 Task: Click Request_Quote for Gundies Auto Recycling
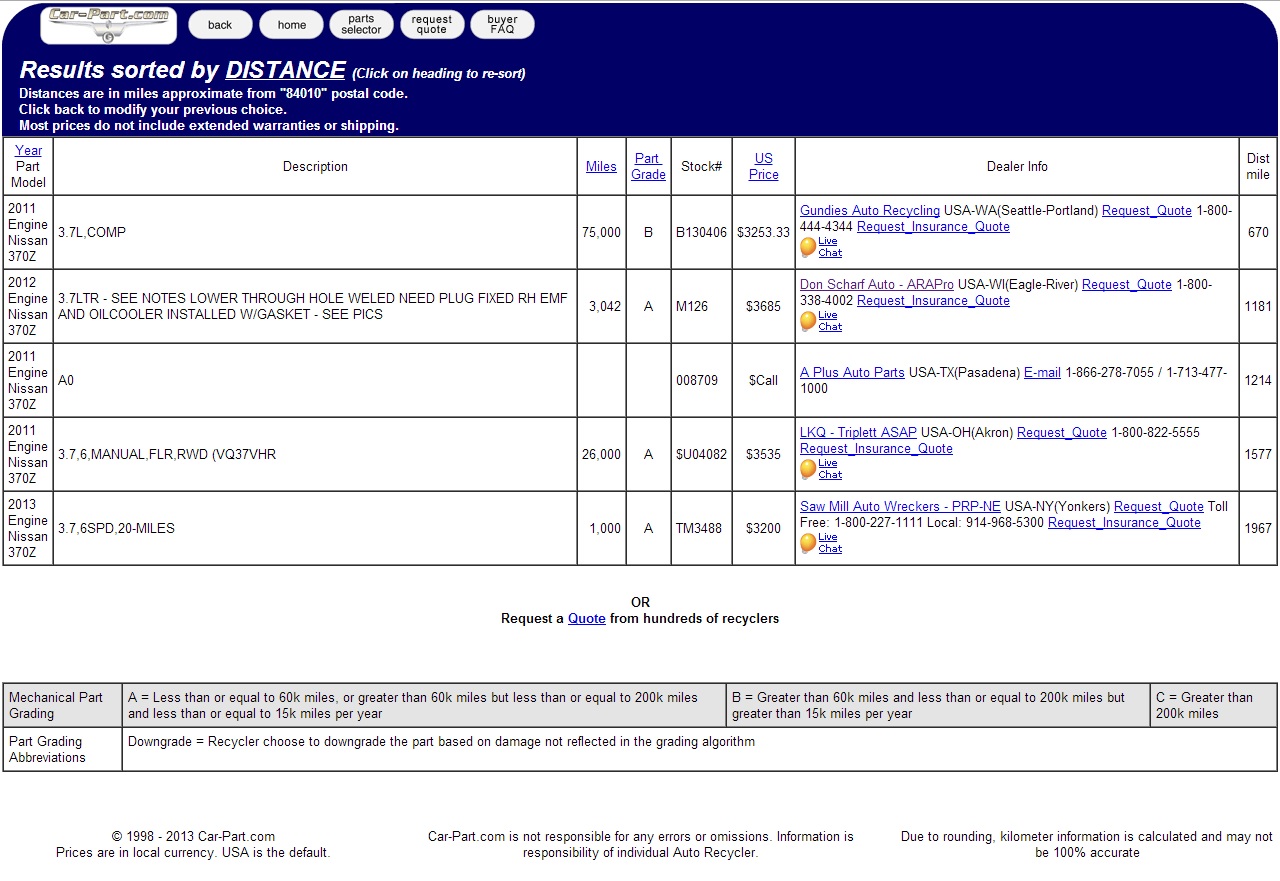1147,211
